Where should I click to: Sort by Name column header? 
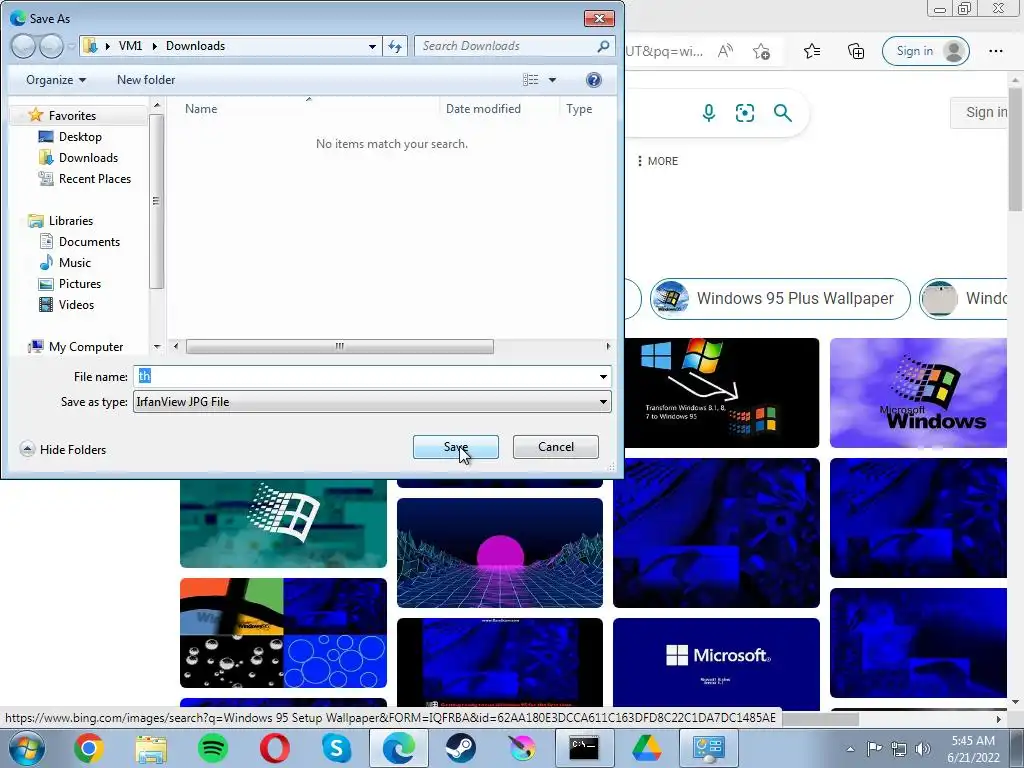[200, 109]
